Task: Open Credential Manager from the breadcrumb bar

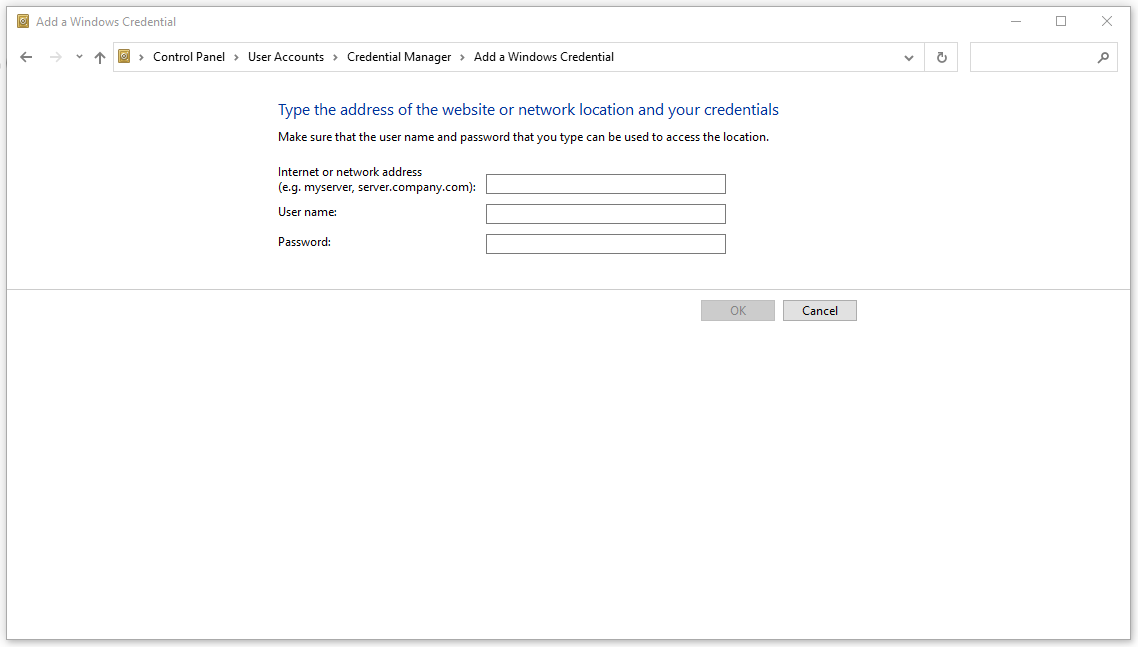Action: (x=399, y=57)
